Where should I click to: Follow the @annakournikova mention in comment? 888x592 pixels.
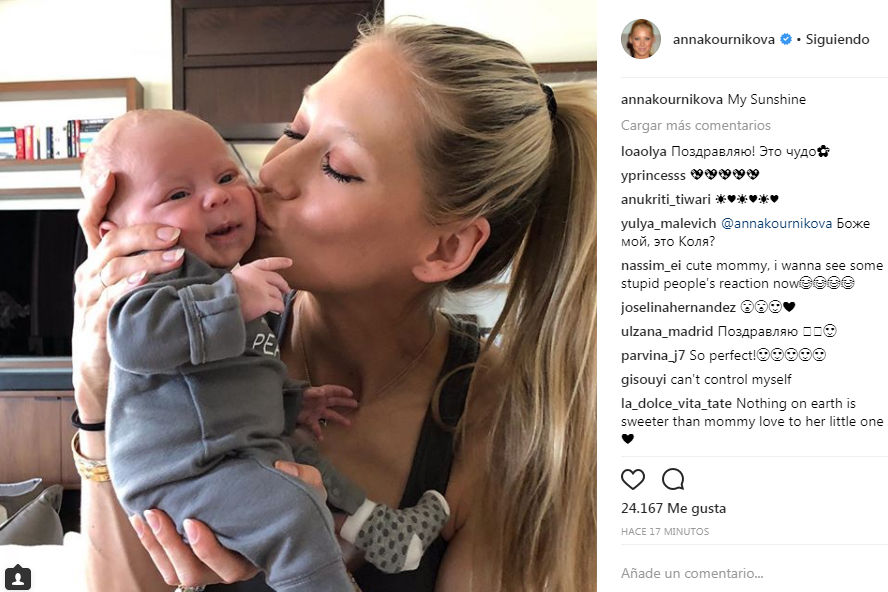point(776,223)
